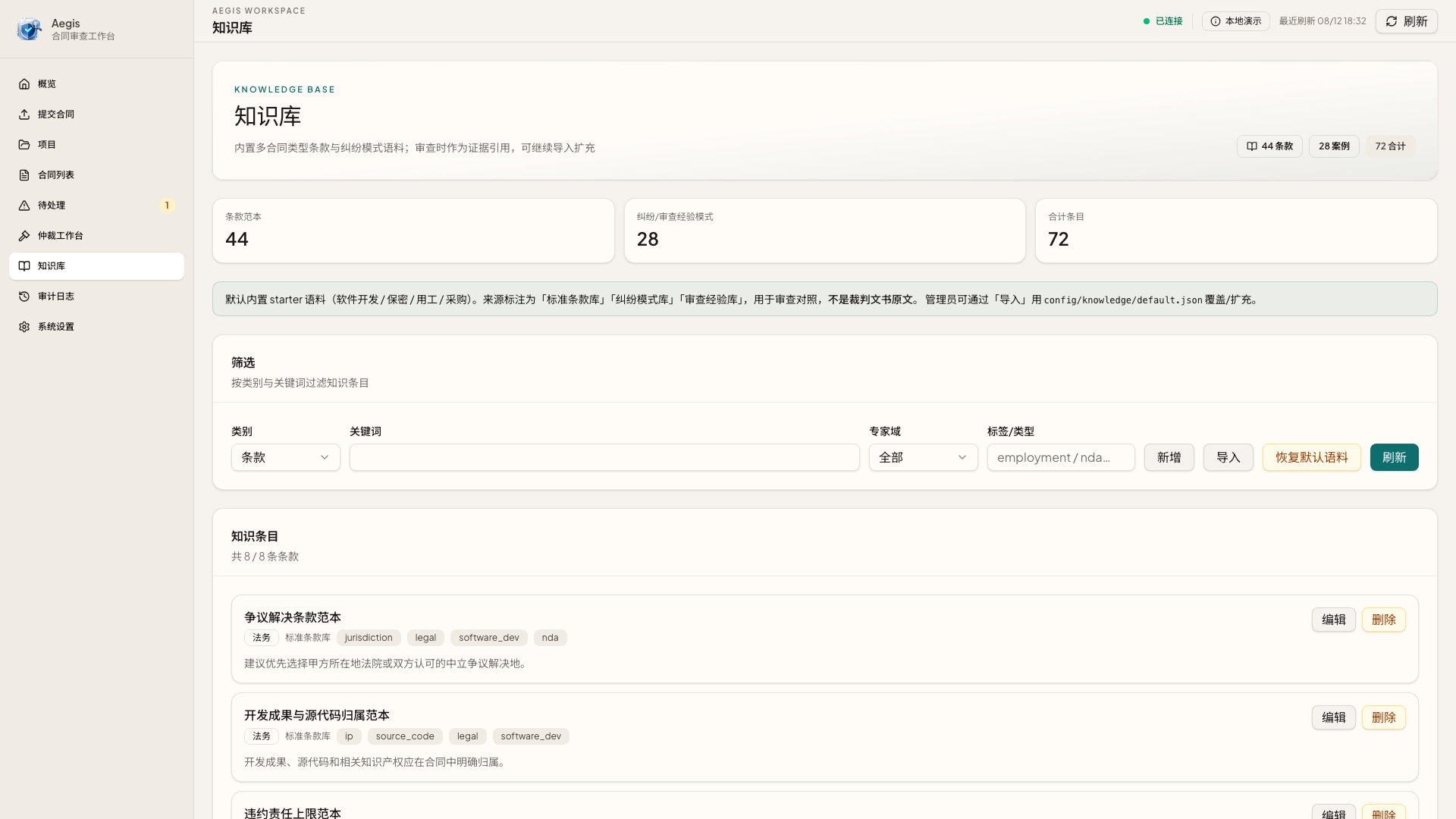Click the document icon beside 合同列表

tap(24, 175)
